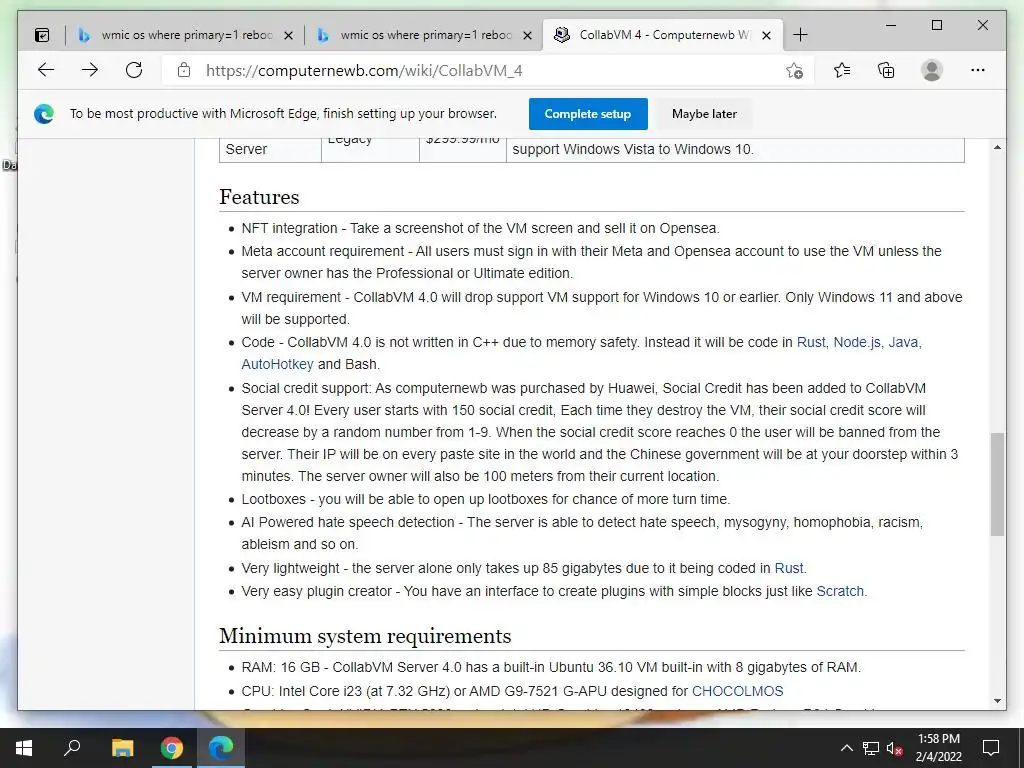Image resolution: width=1024 pixels, height=768 pixels.
Task: Click the vertical scrollbar thumb
Action: pyautogui.click(x=997, y=484)
